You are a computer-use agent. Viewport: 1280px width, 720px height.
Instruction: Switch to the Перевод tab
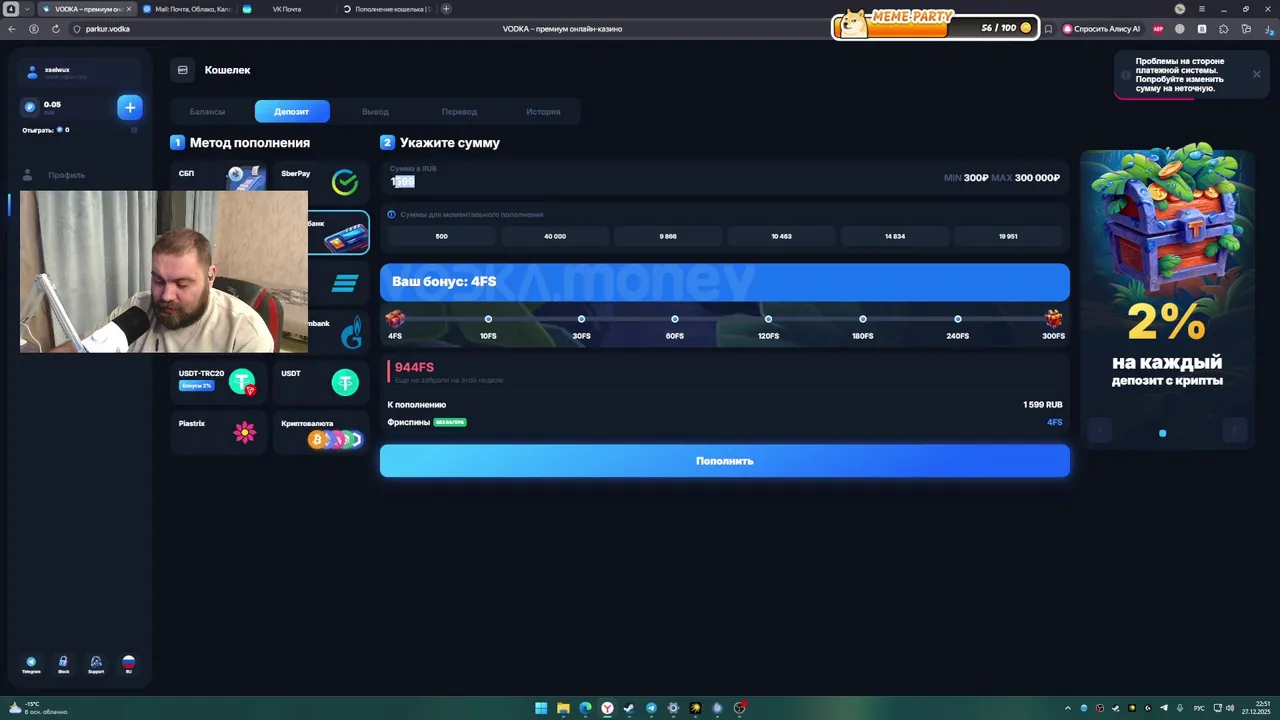459,112
